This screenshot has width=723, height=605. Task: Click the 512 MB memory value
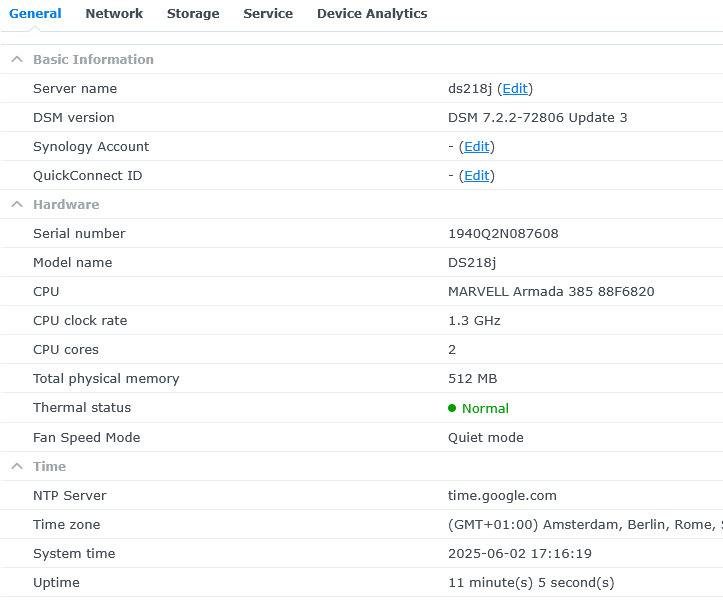473,379
